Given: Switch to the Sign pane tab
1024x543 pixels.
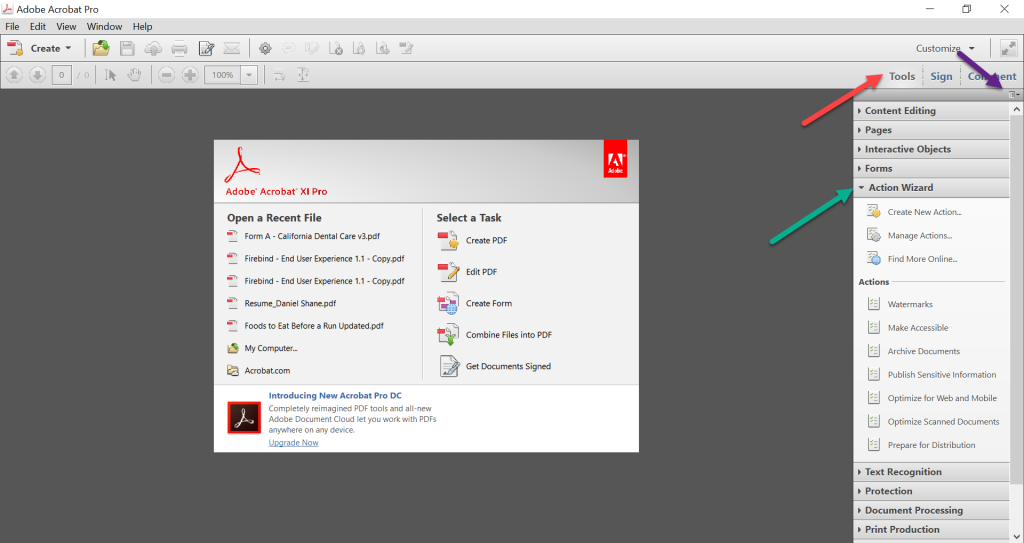Looking at the screenshot, I should [941, 76].
